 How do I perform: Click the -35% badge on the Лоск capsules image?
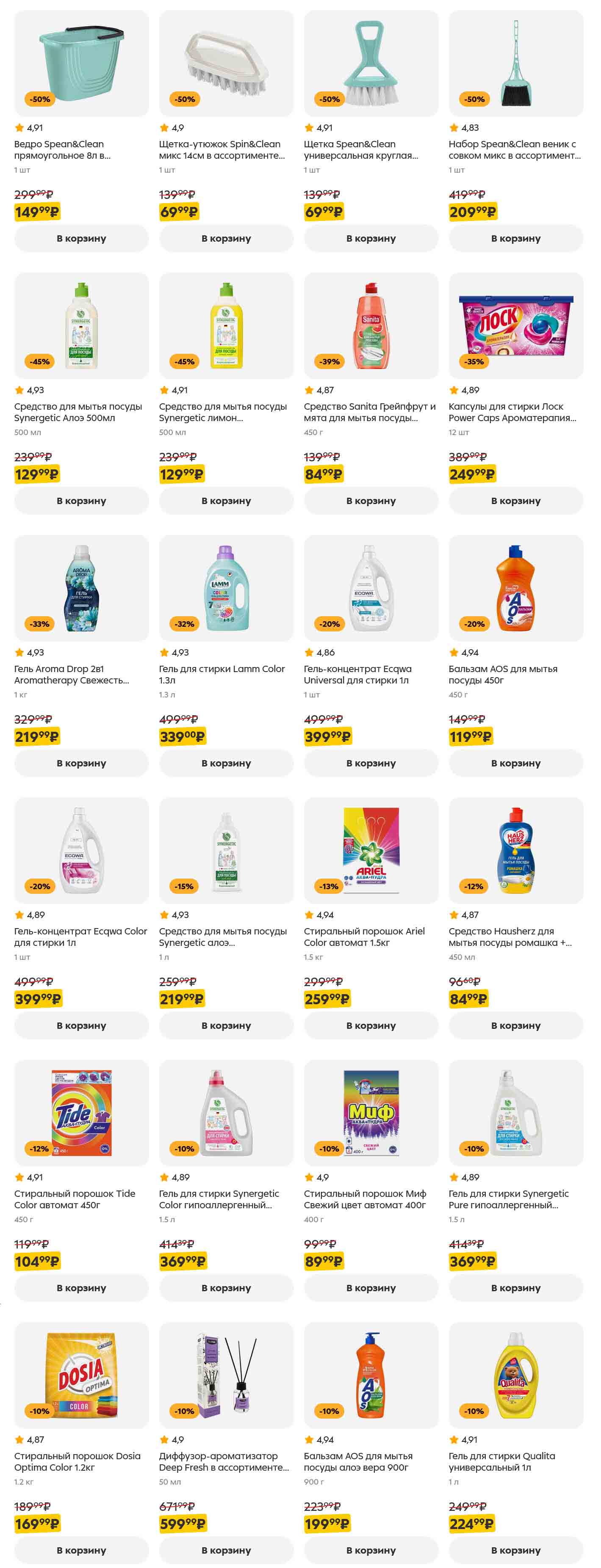pyautogui.click(x=474, y=361)
